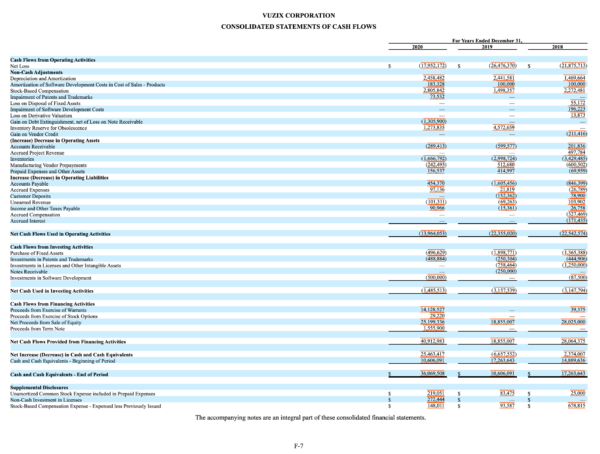Click 'Cash and Cash Equivalents - Beginning of Period'
The image size is (600, 454).
[x=62, y=361]
